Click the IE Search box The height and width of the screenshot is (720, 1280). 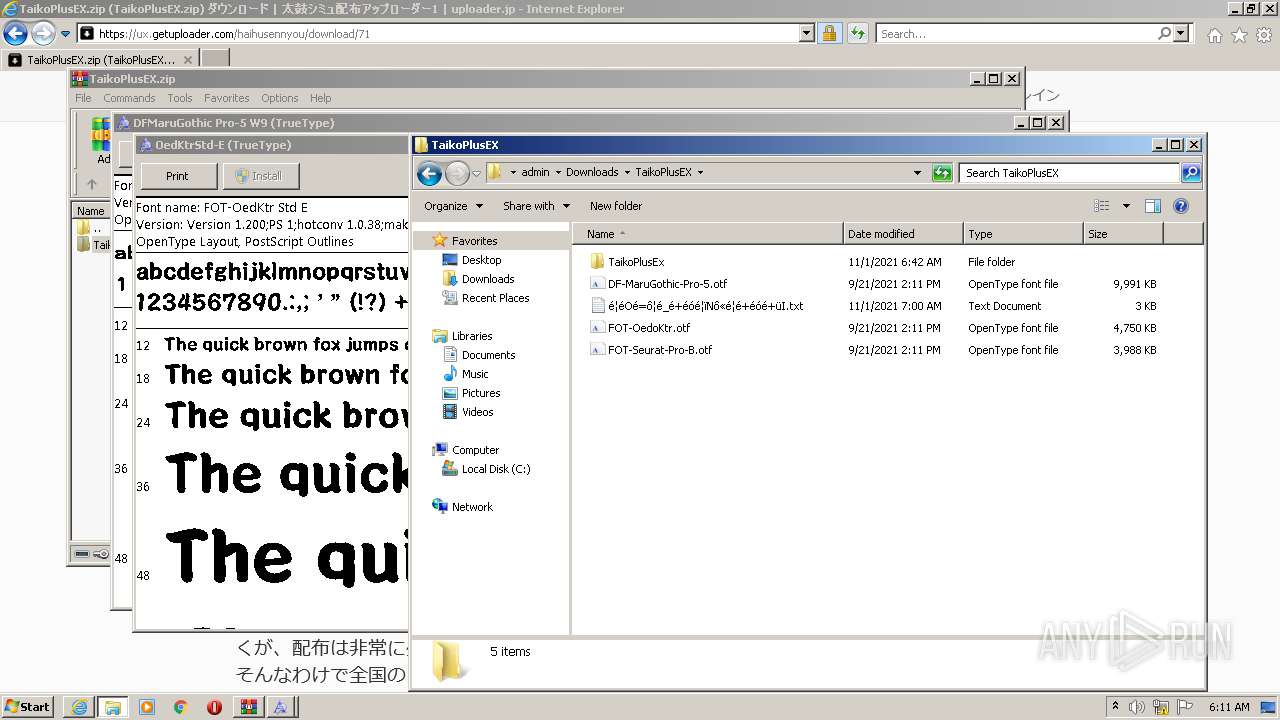1015,34
